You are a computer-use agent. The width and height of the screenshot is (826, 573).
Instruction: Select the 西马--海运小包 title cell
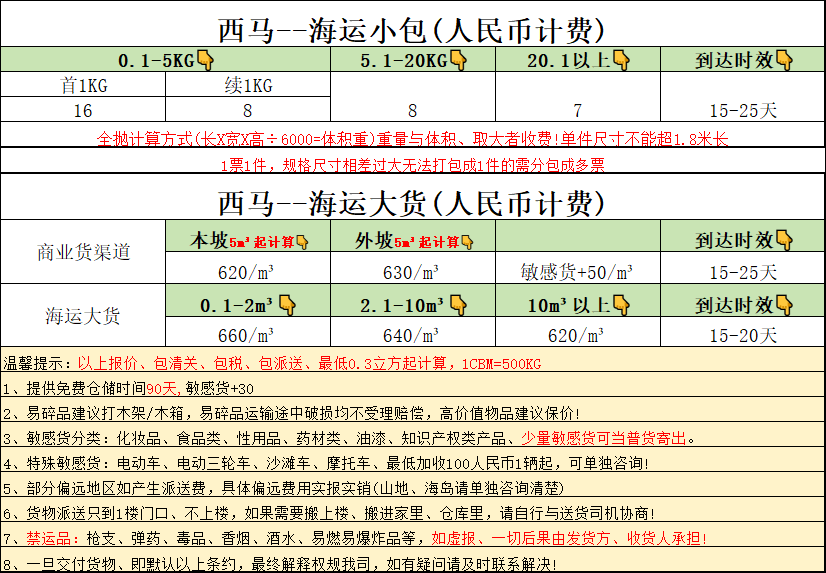pyautogui.click(x=411, y=28)
